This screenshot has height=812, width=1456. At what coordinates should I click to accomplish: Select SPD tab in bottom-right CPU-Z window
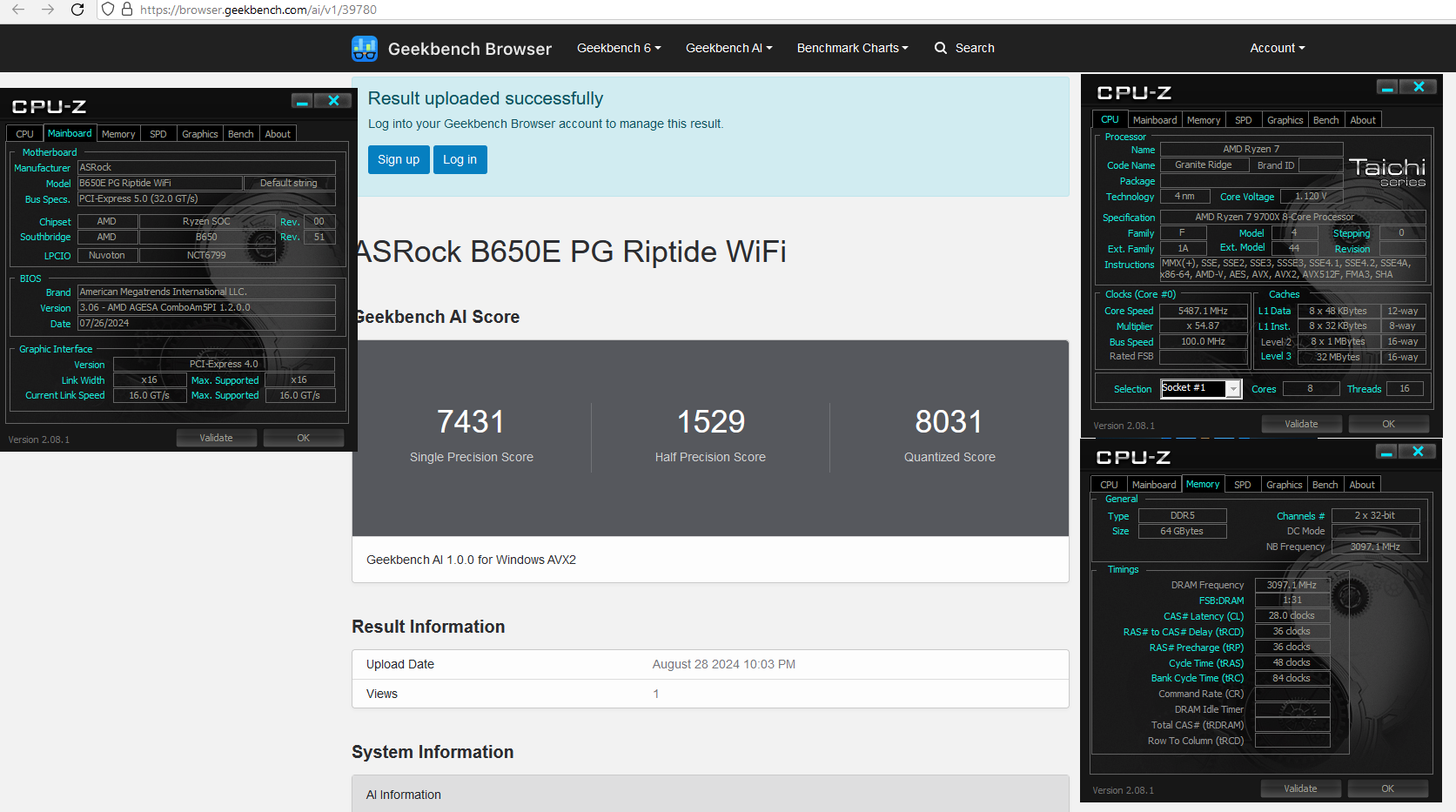(x=1243, y=485)
